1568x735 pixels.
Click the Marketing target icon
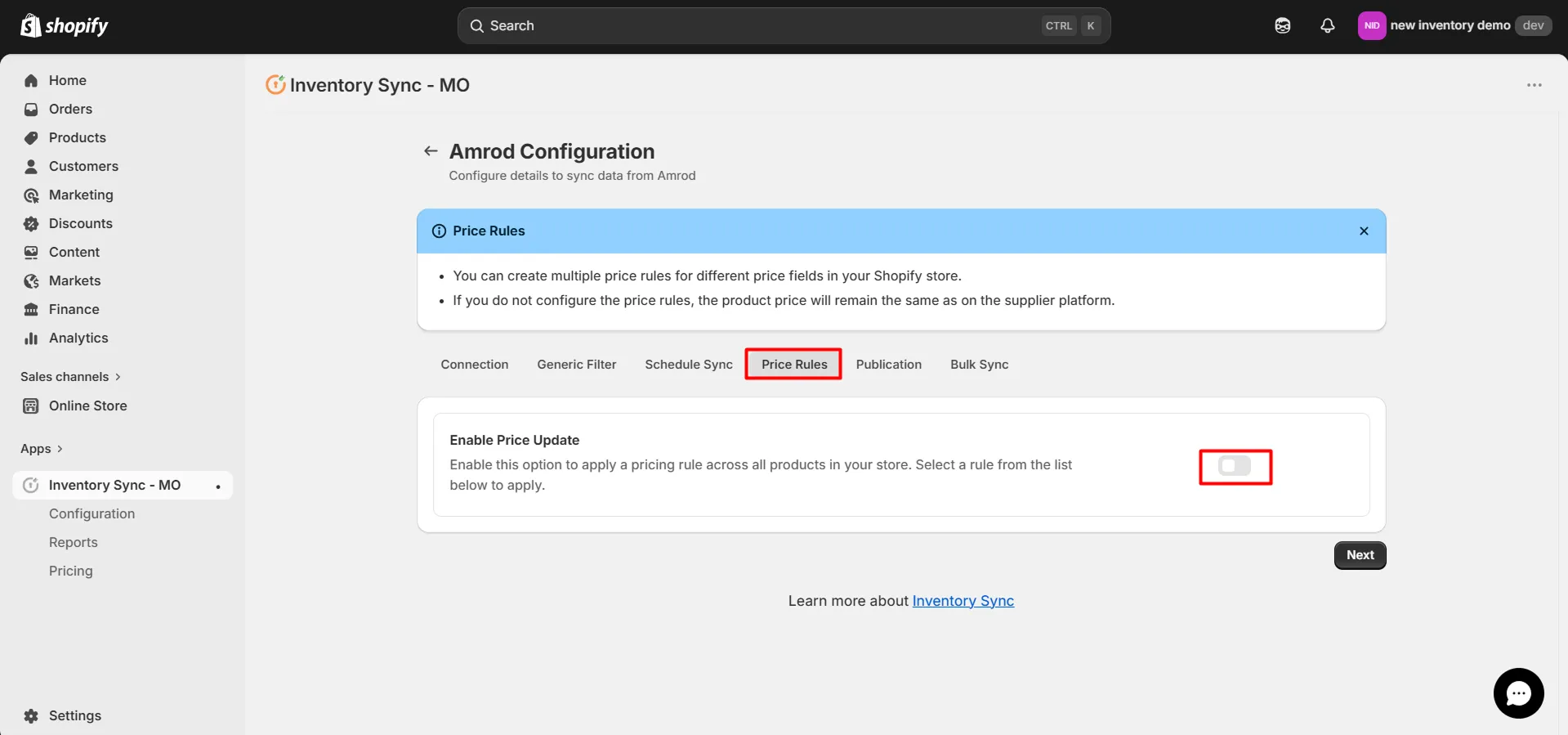[31, 195]
